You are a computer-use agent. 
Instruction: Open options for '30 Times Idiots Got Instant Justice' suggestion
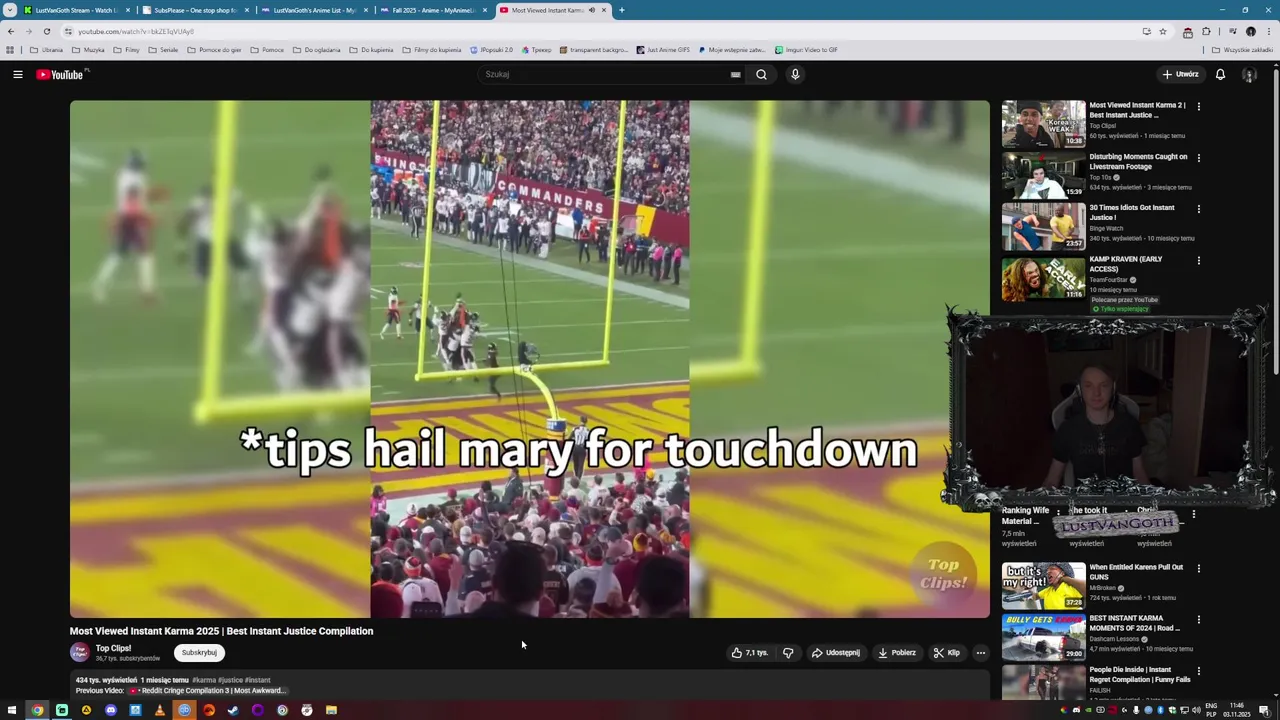[1198, 209]
